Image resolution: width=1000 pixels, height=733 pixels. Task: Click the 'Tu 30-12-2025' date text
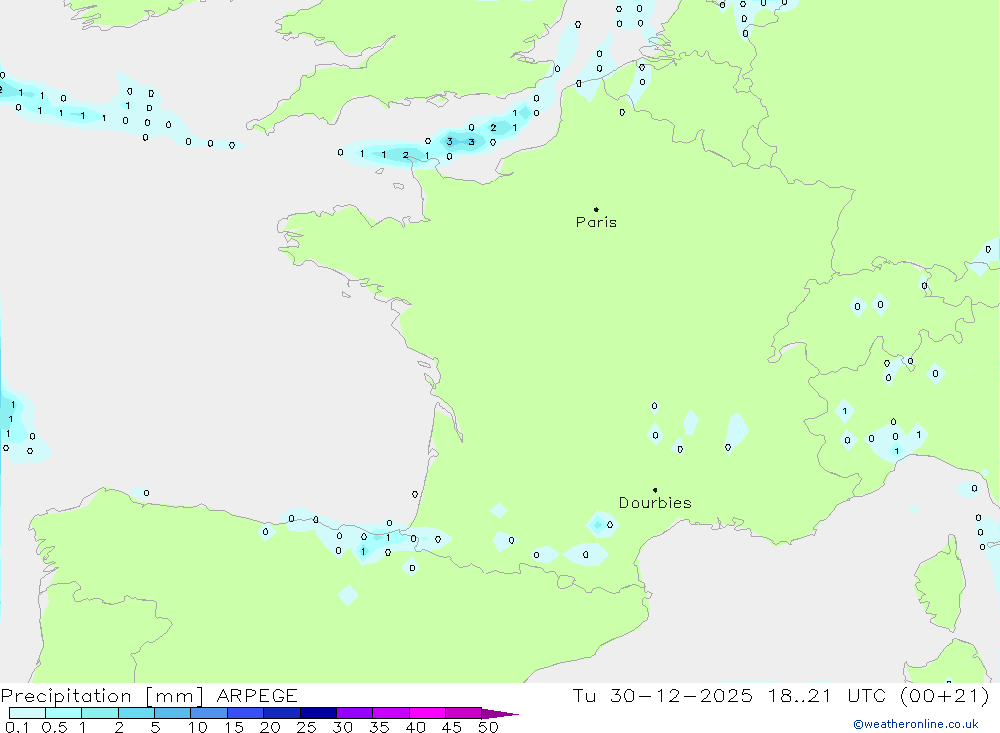(662, 695)
